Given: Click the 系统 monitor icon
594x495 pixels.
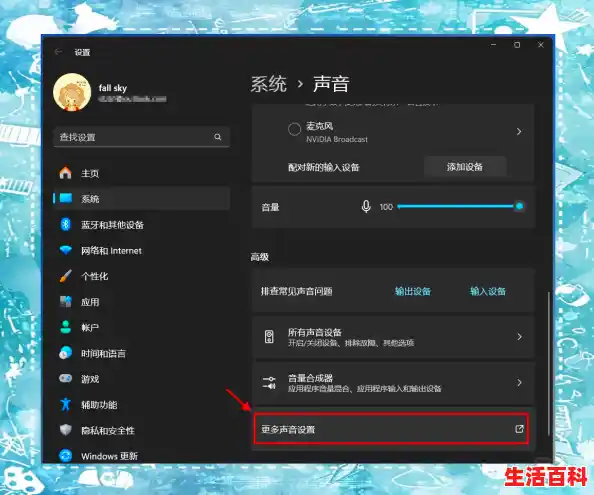Looking at the screenshot, I should pyautogui.click(x=66, y=198).
